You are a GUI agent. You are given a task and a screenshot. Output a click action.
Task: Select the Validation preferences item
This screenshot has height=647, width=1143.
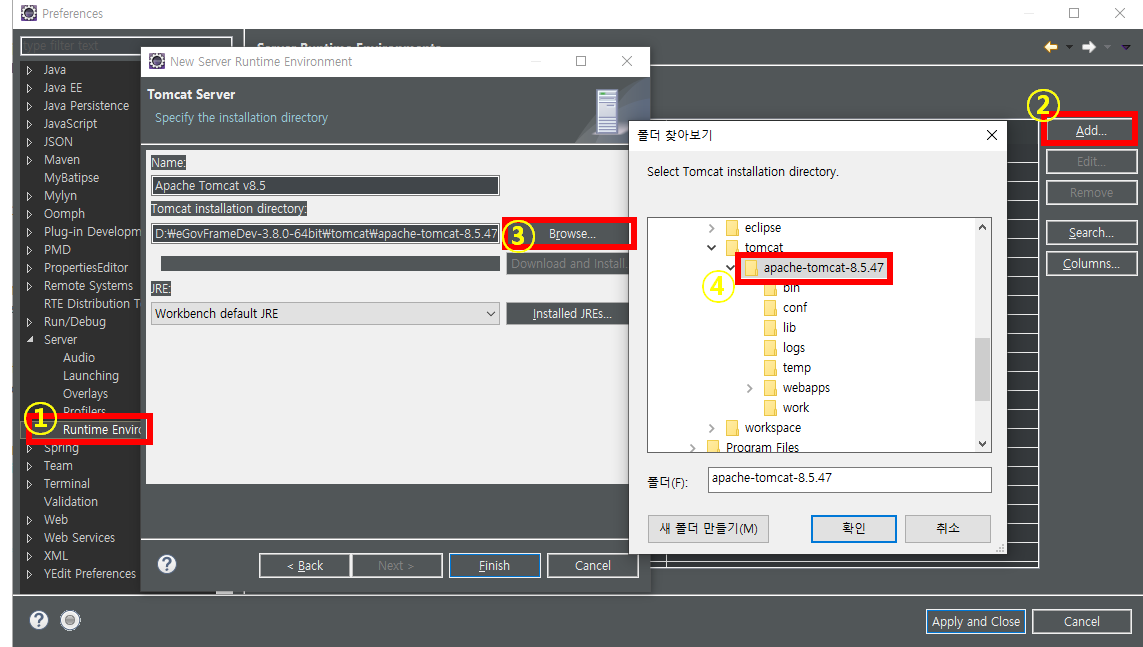(71, 501)
